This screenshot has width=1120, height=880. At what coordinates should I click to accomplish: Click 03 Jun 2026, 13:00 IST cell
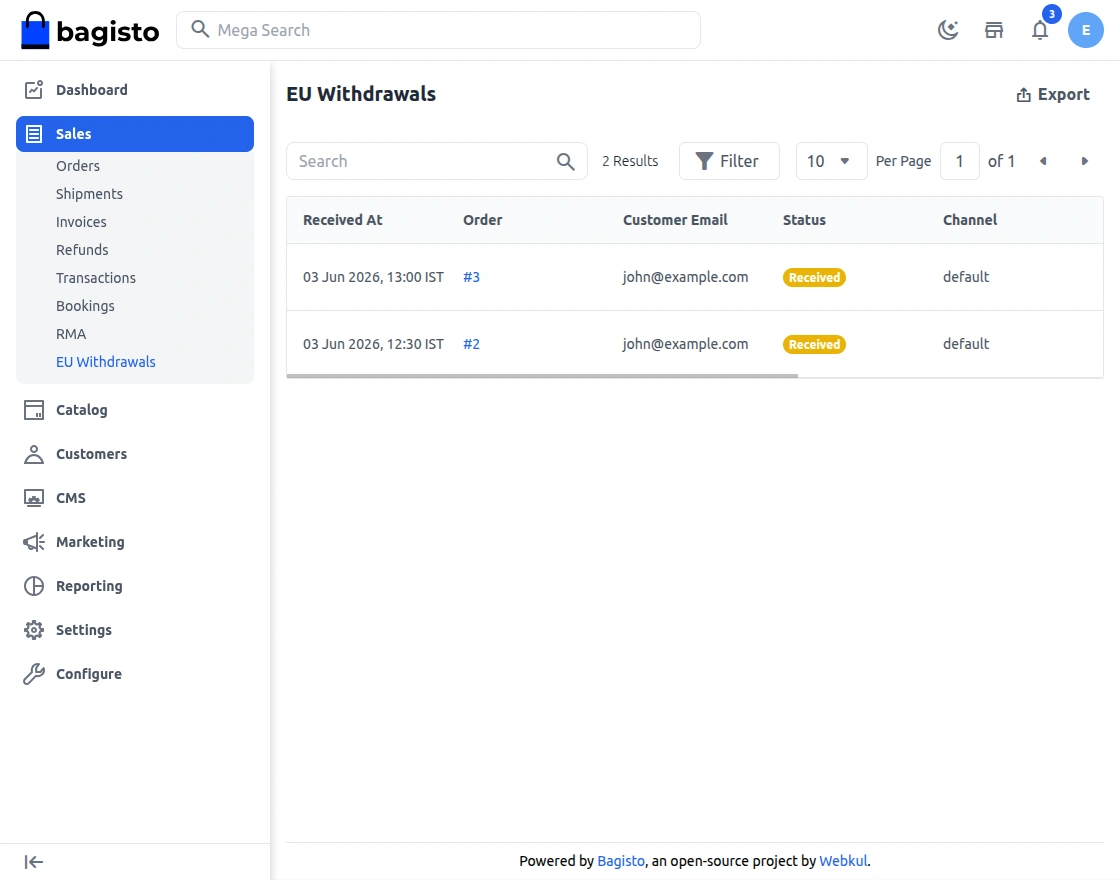point(373,277)
